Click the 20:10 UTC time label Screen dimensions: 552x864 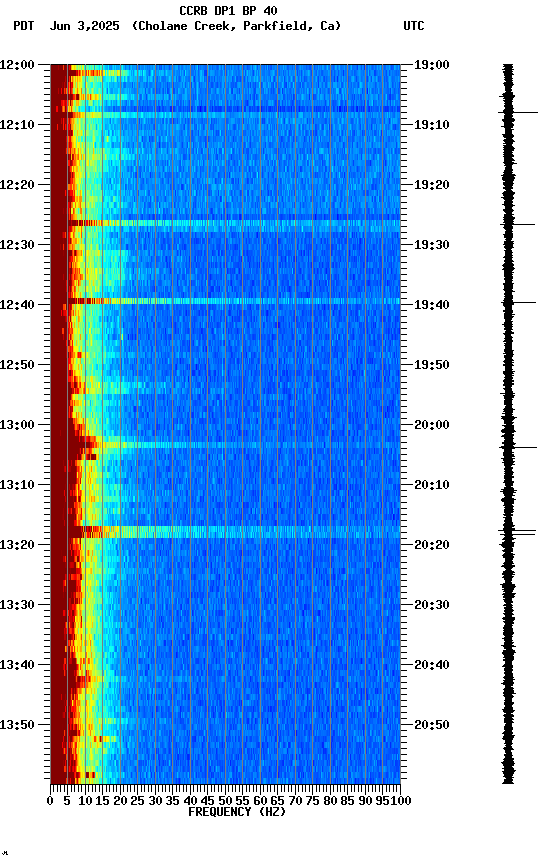[x=432, y=485]
